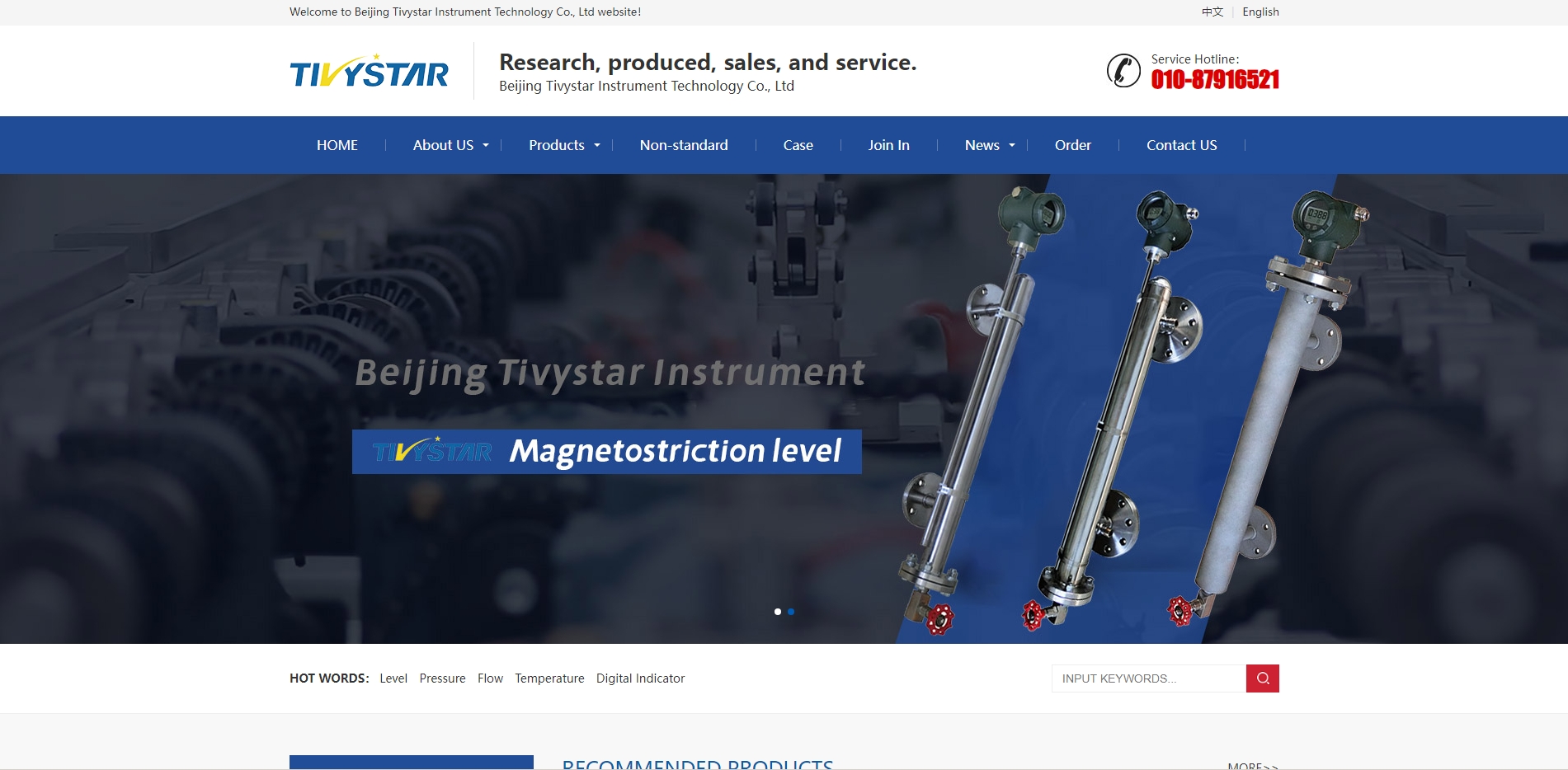
Task: Expand the Products dropdown arrow
Action: (x=597, y=146)
